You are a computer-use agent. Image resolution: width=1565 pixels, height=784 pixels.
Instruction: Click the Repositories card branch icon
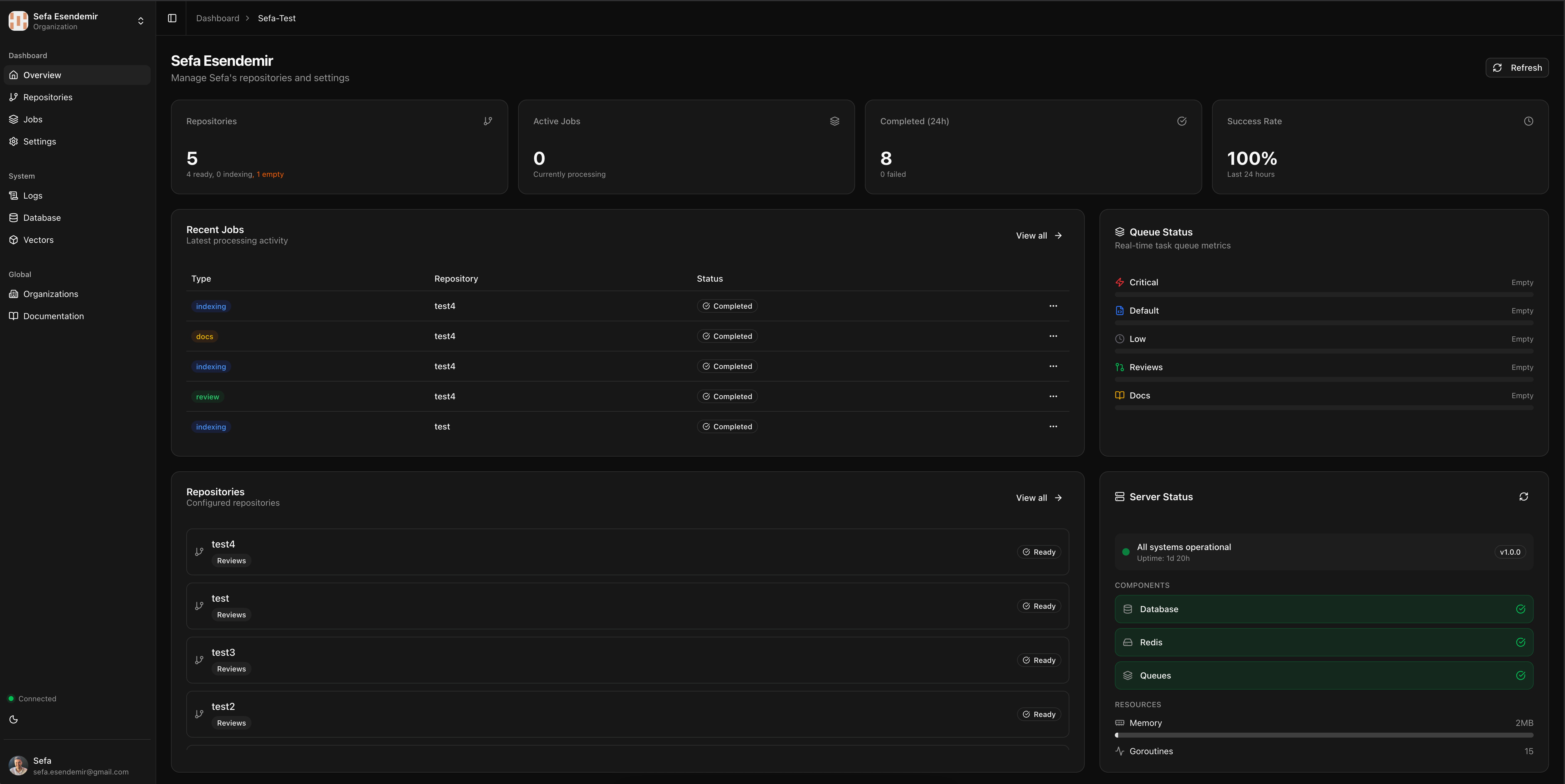487,121
